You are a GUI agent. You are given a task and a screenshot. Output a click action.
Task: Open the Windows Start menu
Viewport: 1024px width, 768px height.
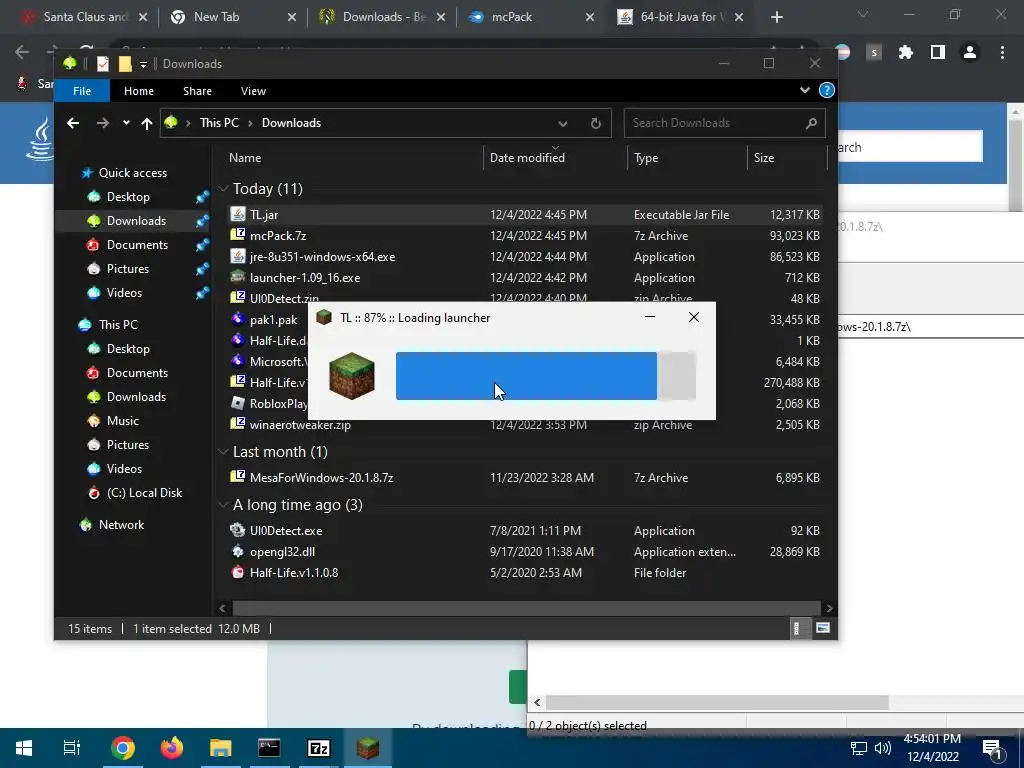[24, 748]
